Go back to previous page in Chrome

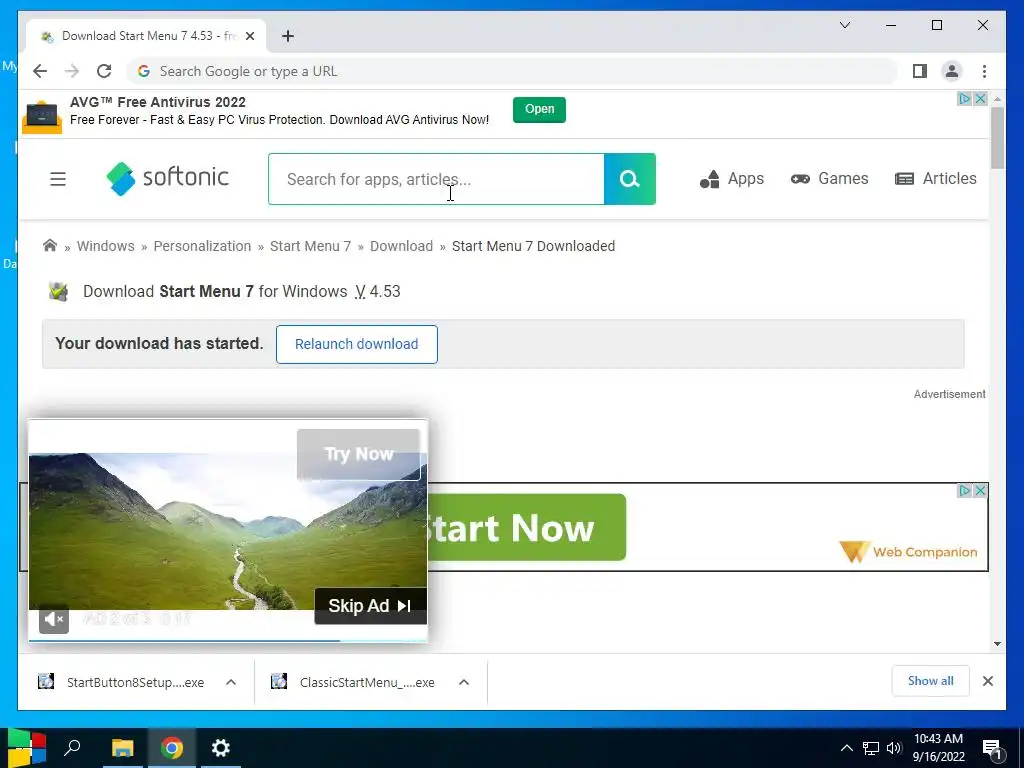click(x=40, y=71)
